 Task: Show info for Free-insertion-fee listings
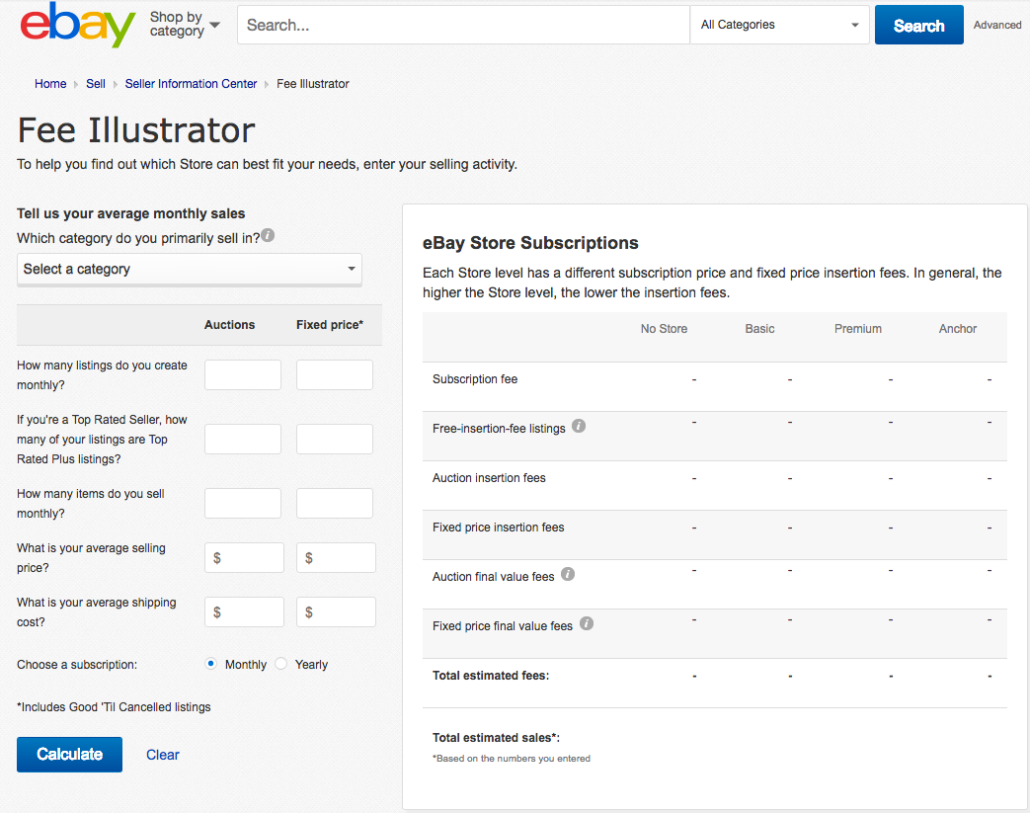click(579, 426)
